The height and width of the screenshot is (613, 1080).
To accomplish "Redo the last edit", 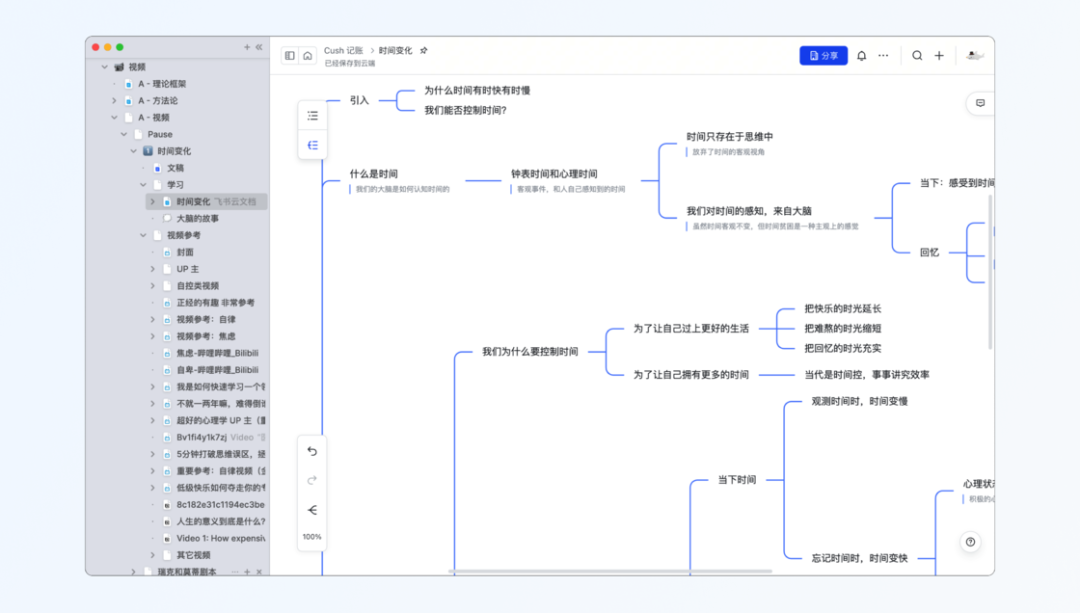I will pos(312,480).
